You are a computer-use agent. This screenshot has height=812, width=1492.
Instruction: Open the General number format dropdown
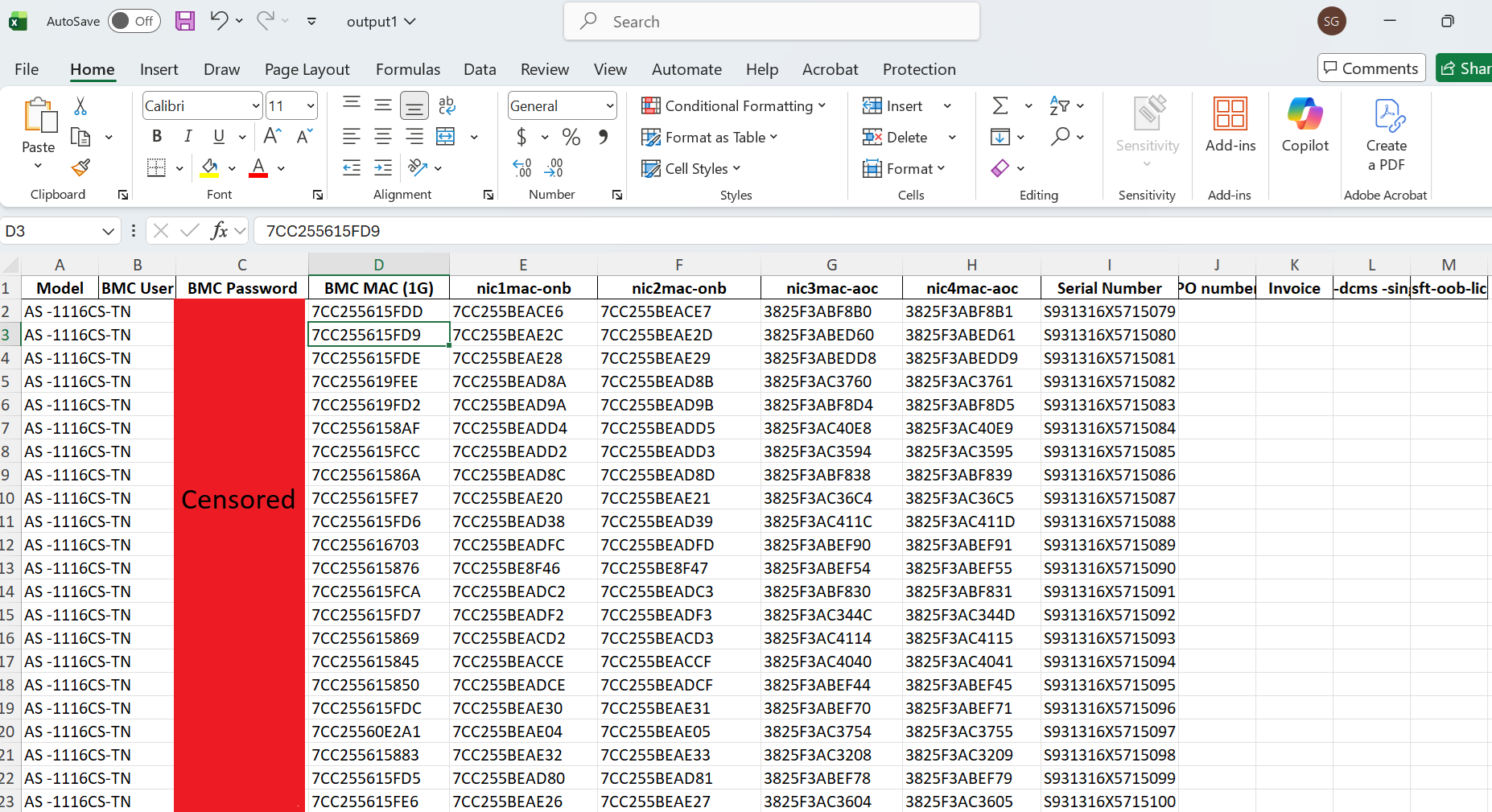tap(610, 106)
